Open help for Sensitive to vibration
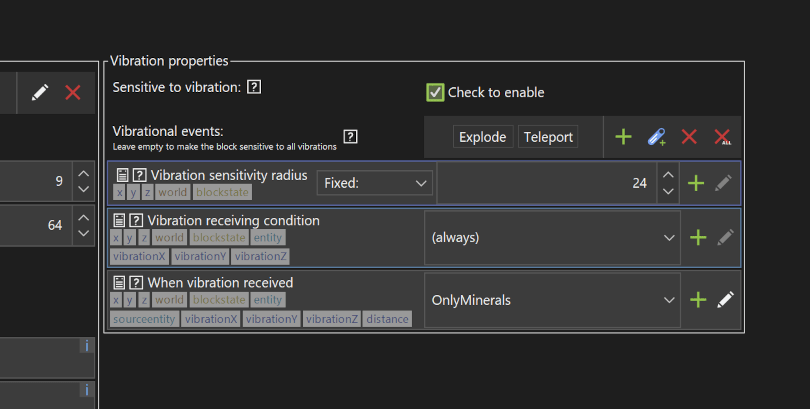The width and height of the screenshot is (810, 409). [254, 87]
